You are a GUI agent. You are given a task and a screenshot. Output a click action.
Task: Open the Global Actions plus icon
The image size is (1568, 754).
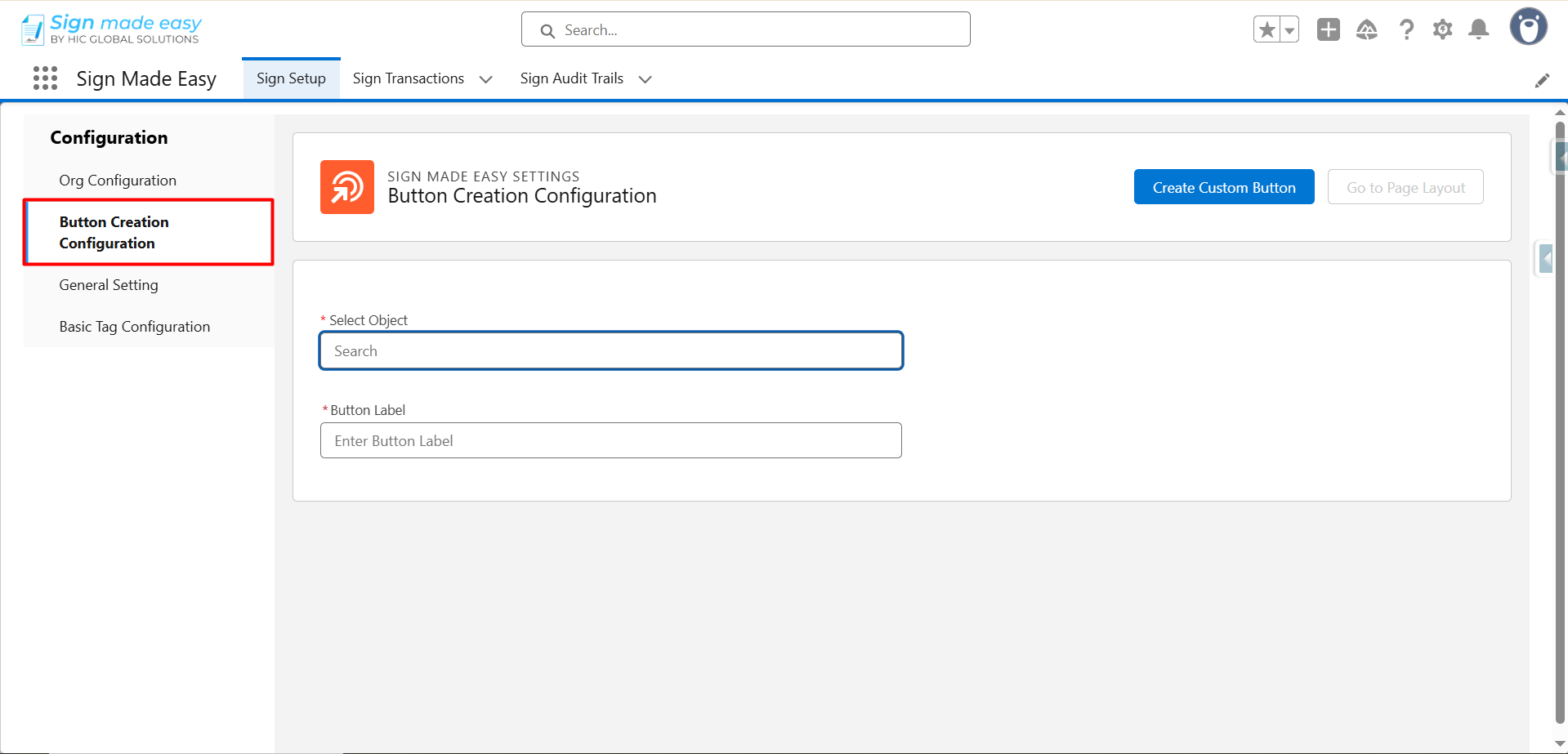tap(1328, 30)
